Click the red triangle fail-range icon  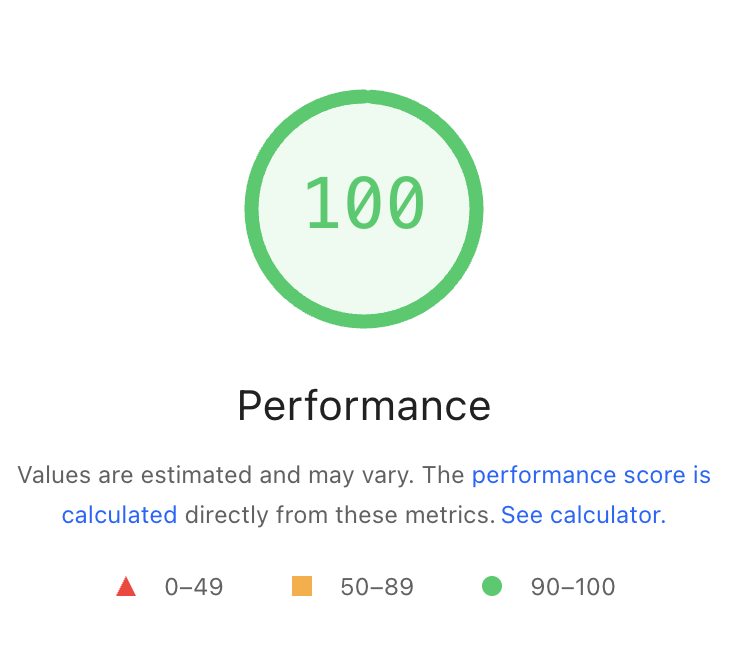click(126, 587)
